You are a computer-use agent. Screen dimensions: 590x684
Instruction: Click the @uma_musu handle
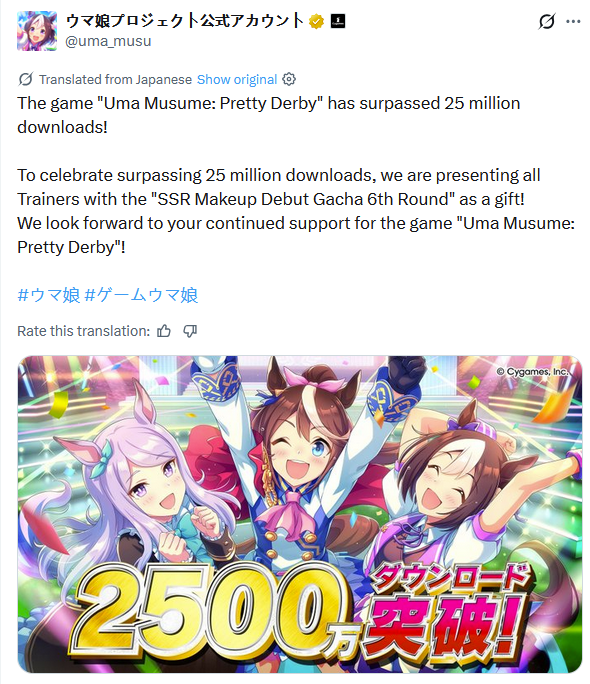pos(108,41)
